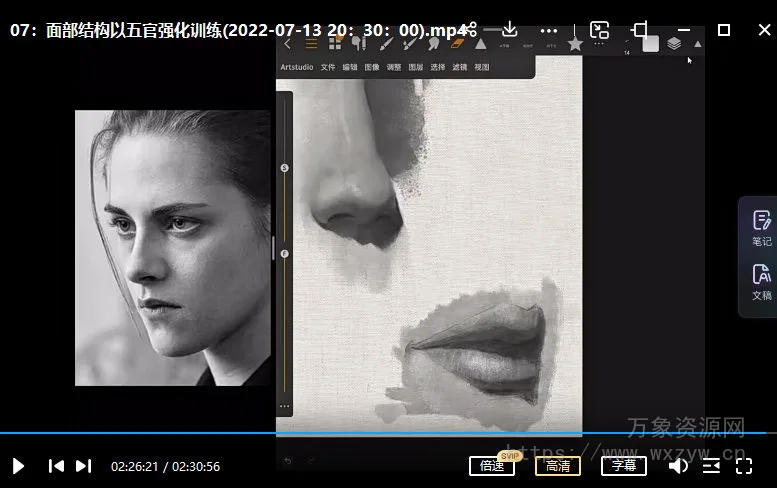Pin the player window on top

(x=640, y=30)
